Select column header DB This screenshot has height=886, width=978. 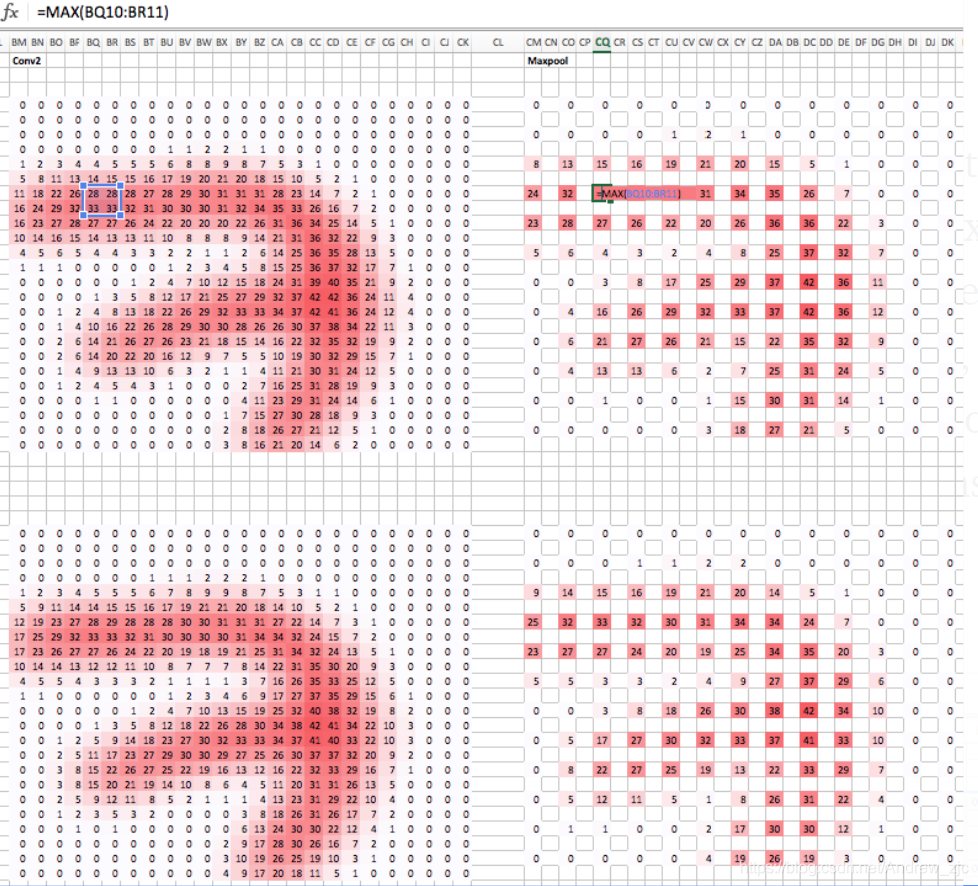point(792,42)
